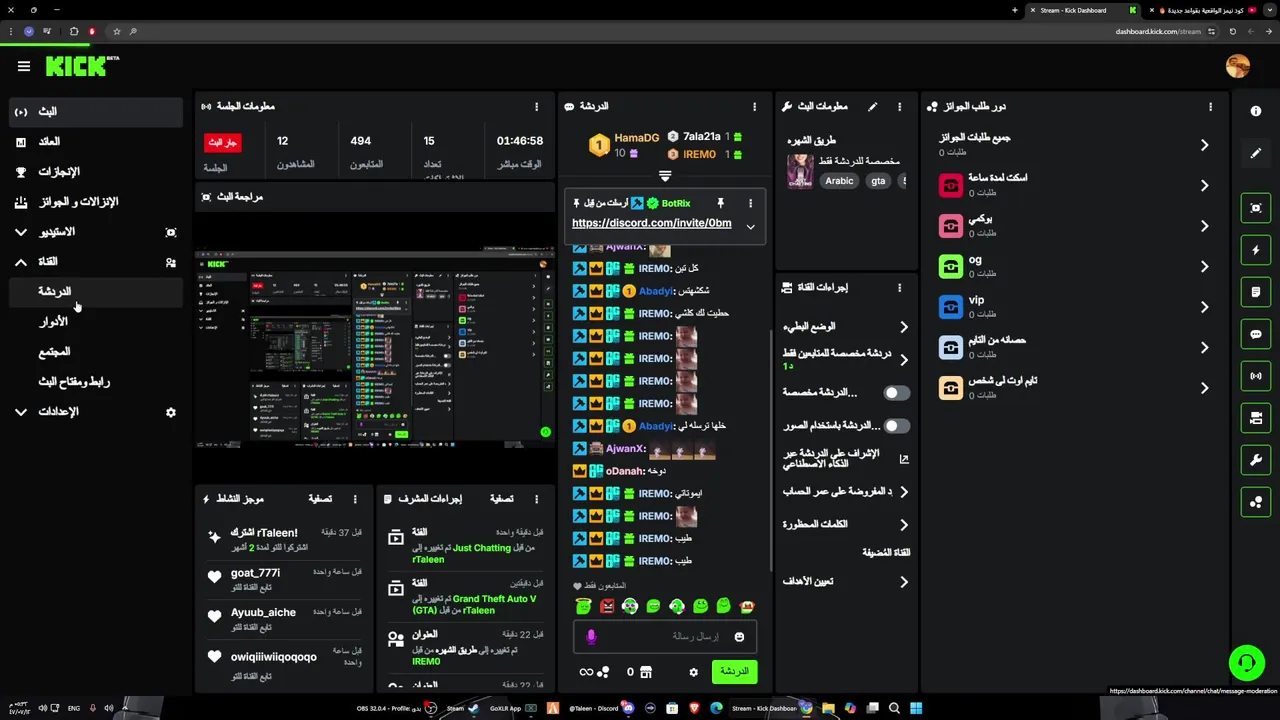
Task: Click the stream preview thumbnail
Action: (x=374, y=349)
